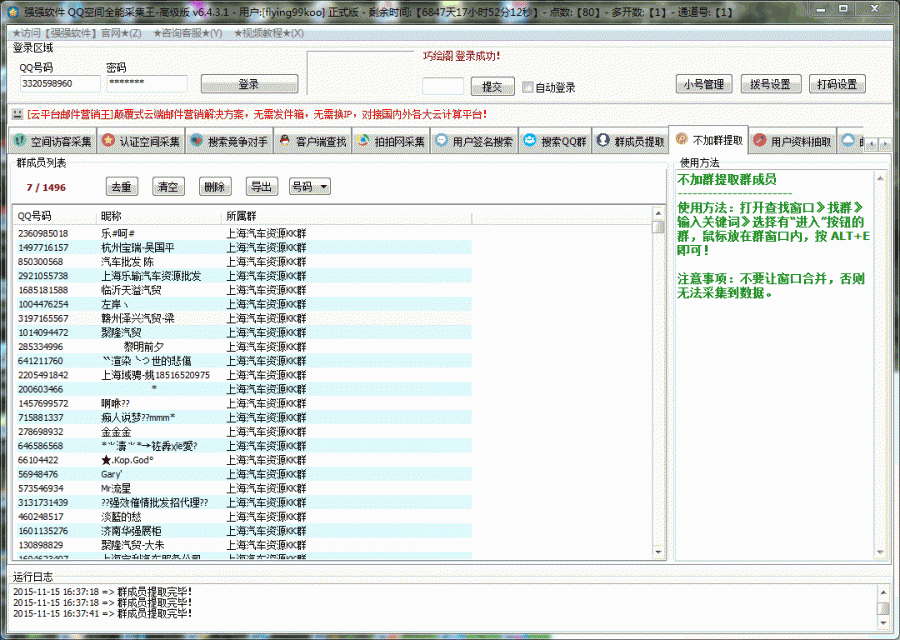Image resolution: width=900 pixels, height=640 pixels.
Task: Open 视频教程 menu item
Action: 269,33
